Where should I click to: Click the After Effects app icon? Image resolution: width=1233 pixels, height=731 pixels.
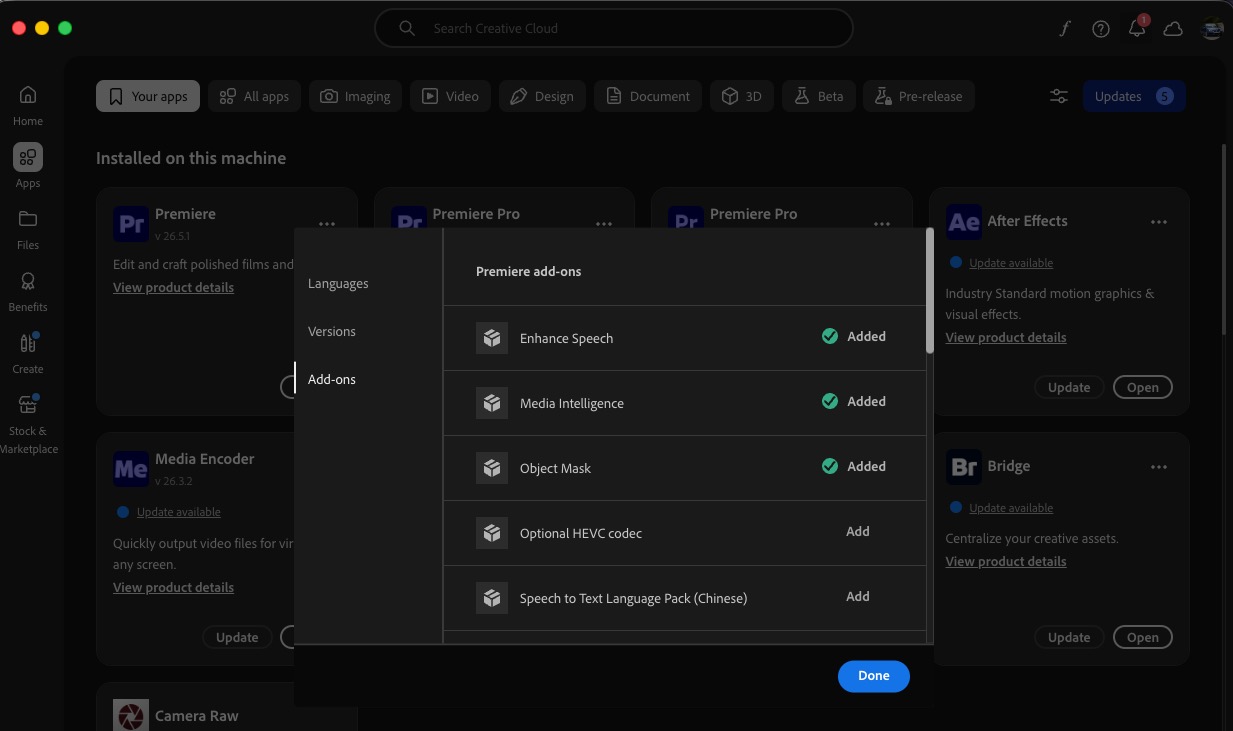(964, 222)
